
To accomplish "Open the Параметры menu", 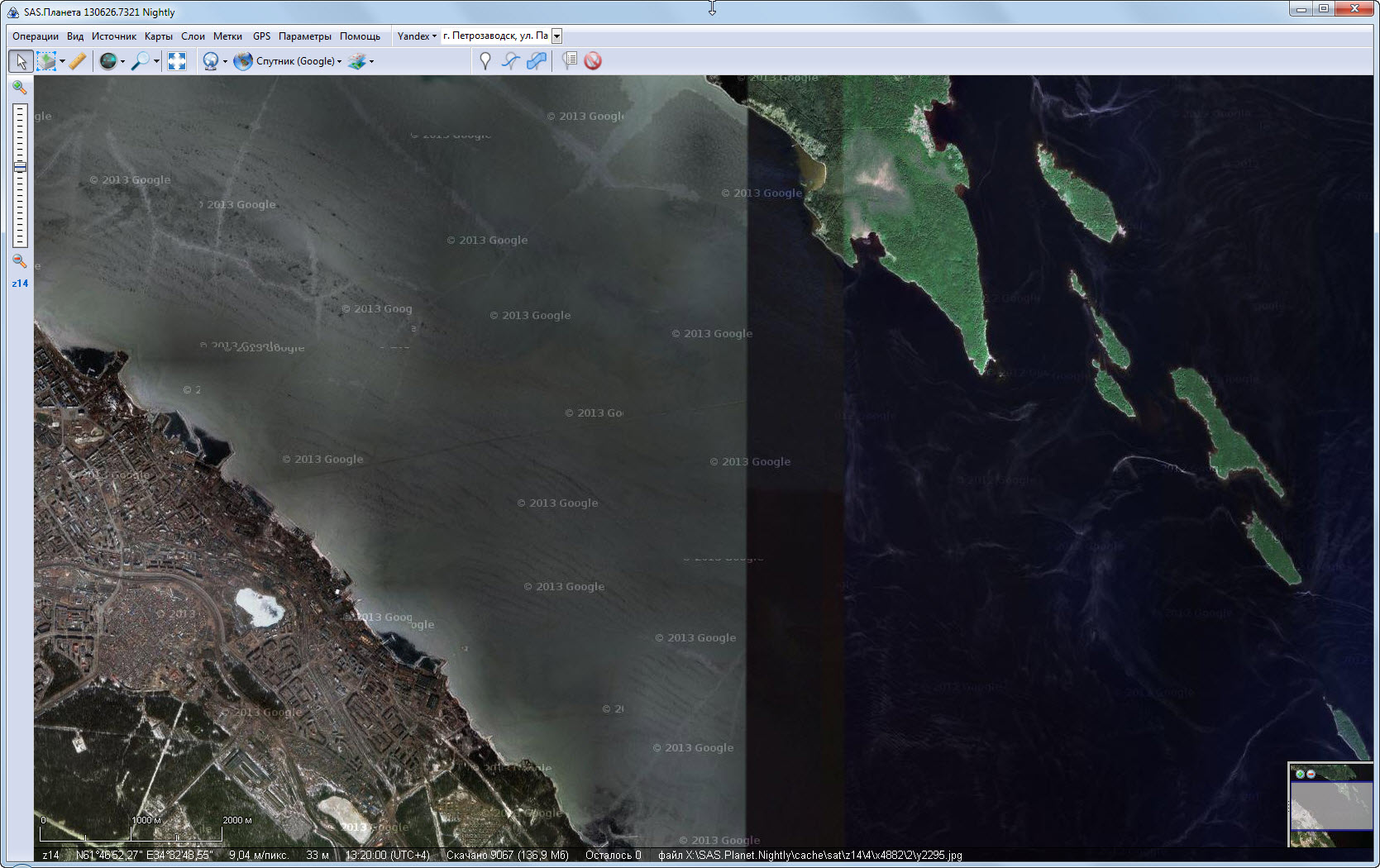I will coord(304,36).
